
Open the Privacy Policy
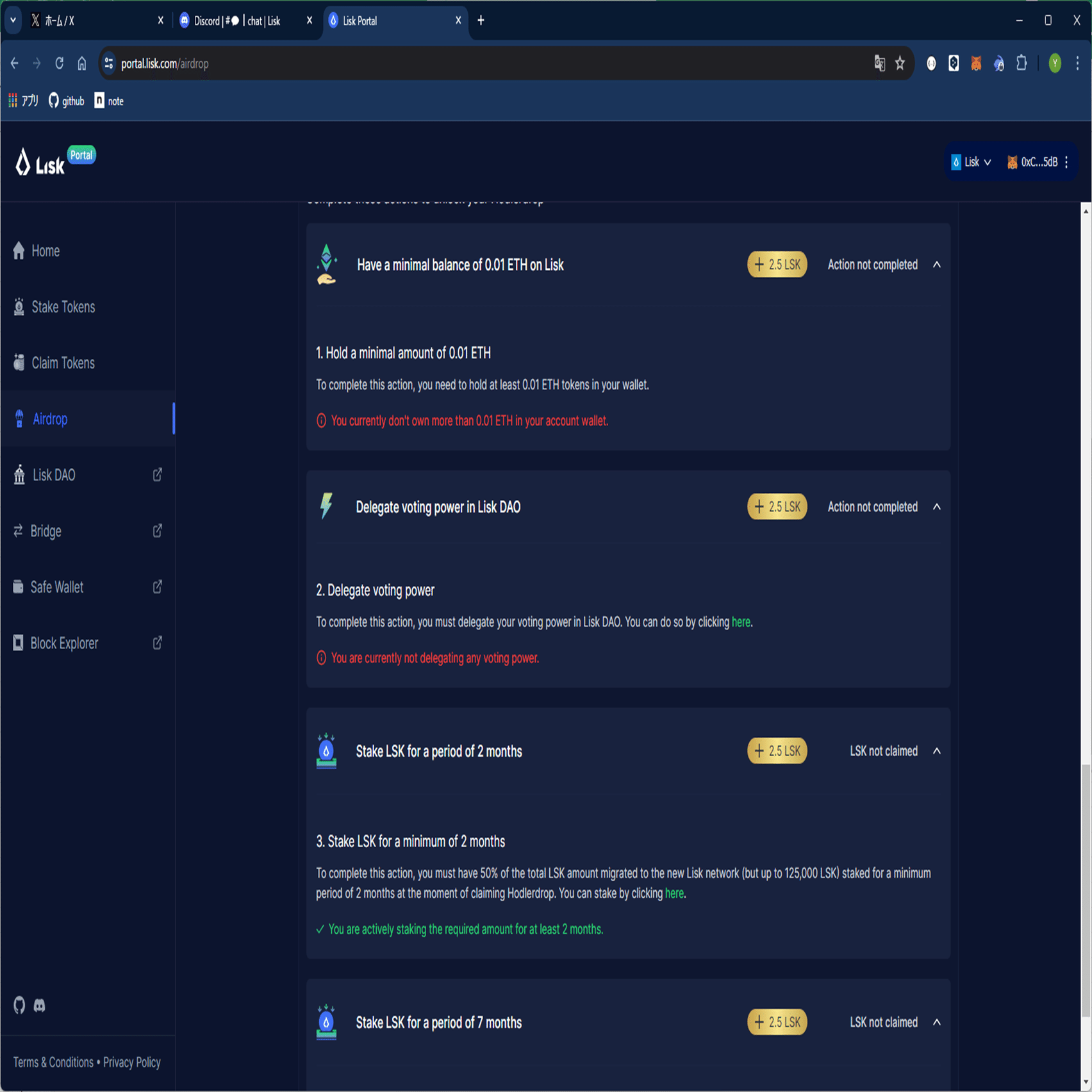point(132,1062)
